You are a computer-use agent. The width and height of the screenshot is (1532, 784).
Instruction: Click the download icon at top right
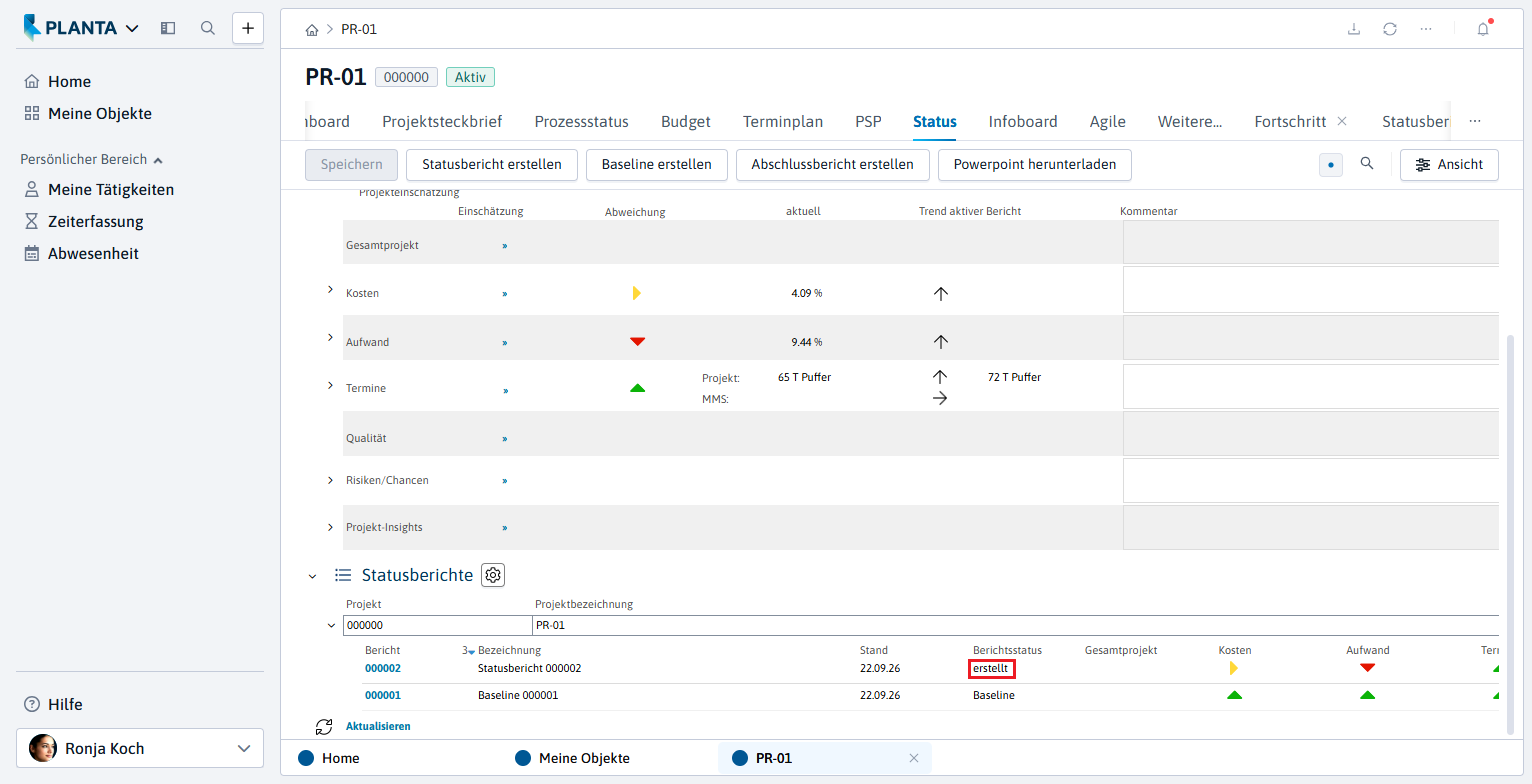coord(1354,29)
